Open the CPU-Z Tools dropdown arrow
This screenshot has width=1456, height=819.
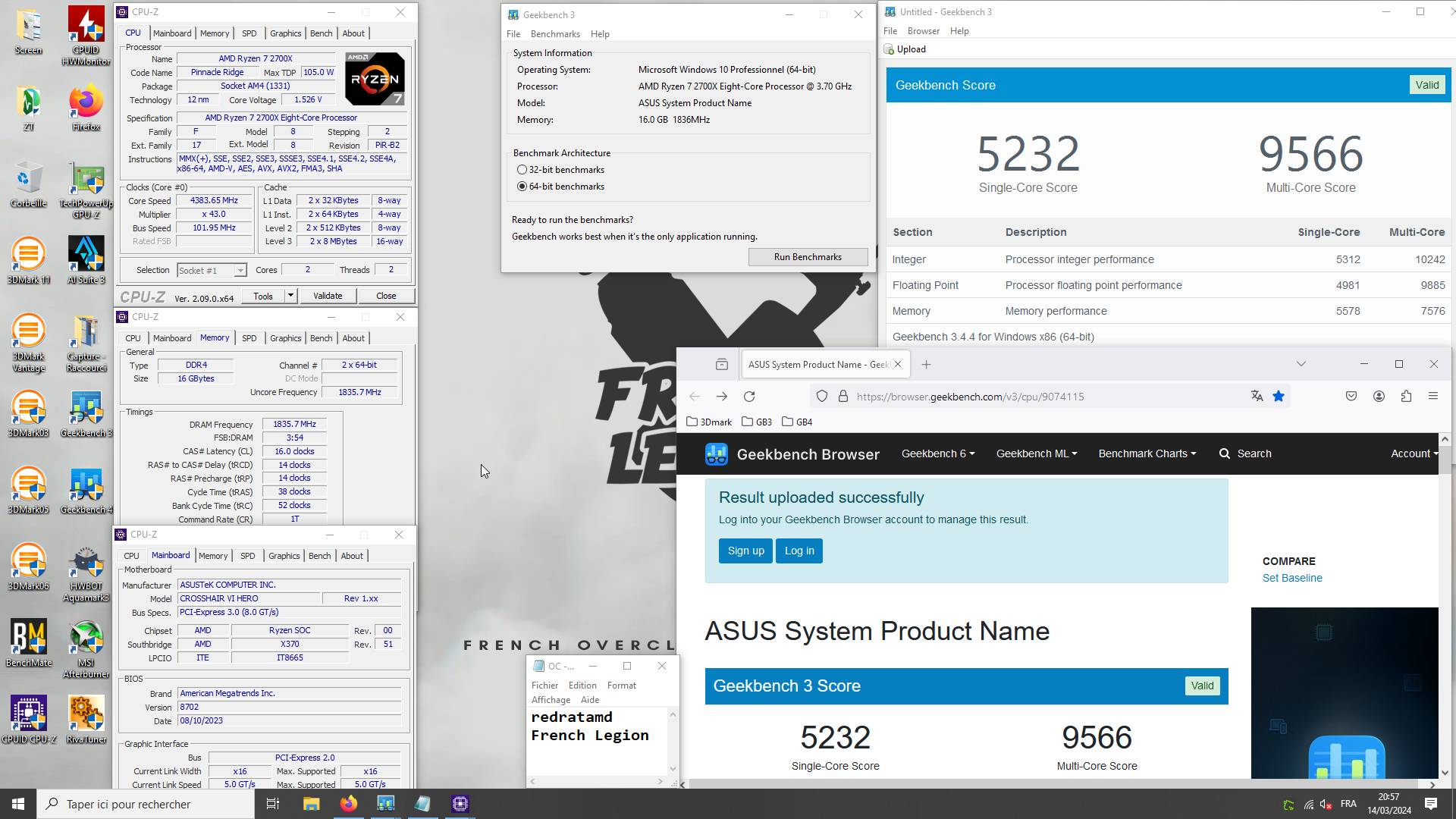[290, 296]
